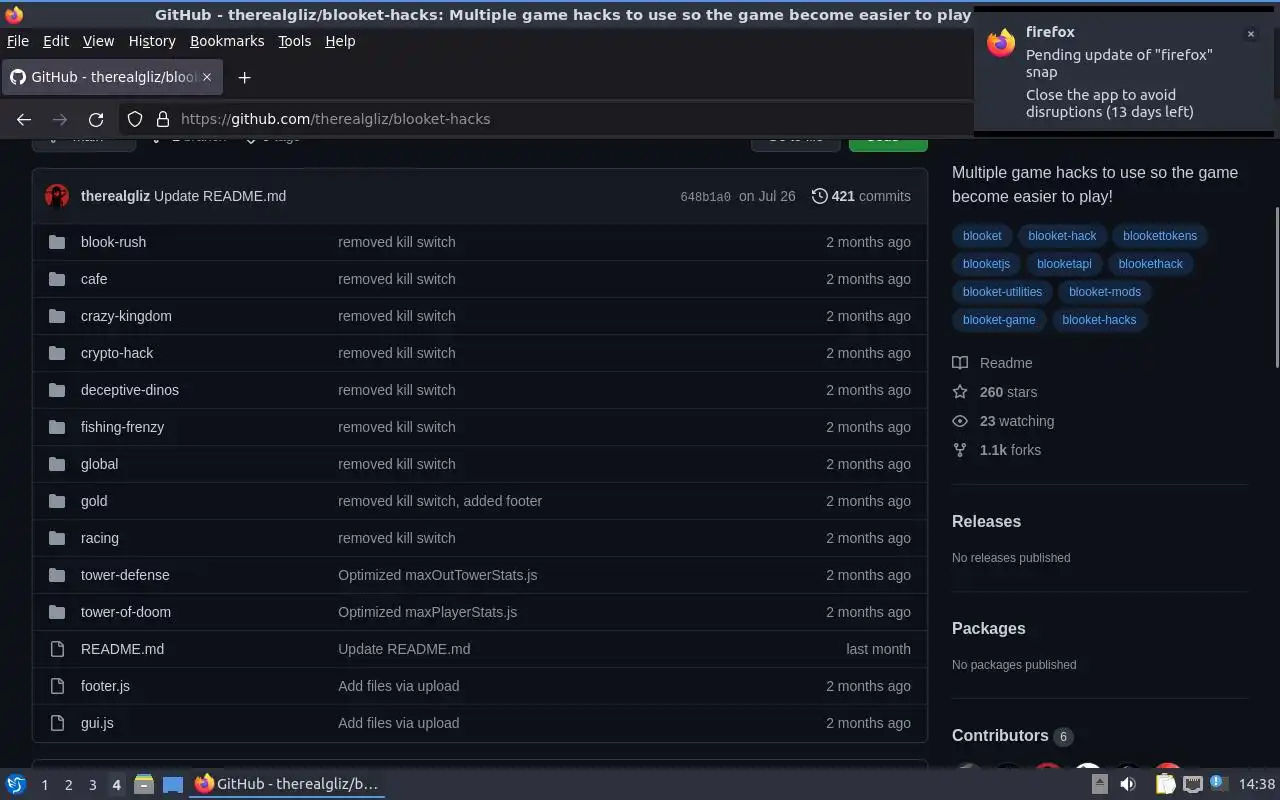Open the 'Update README.md' commit message in header
1280x800 pixels.
[x=220, y=196]
